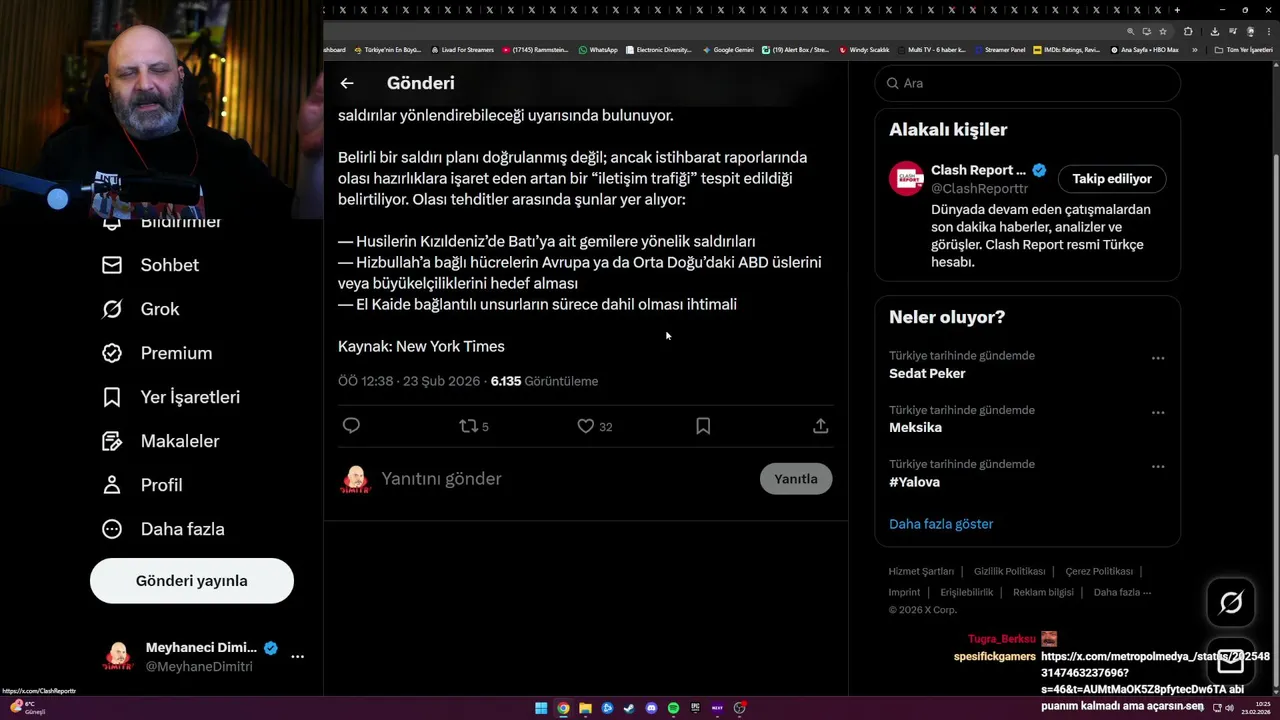Open Windy: Sıcaklık bookmark
1280x720 pixels.
[864, 49]
